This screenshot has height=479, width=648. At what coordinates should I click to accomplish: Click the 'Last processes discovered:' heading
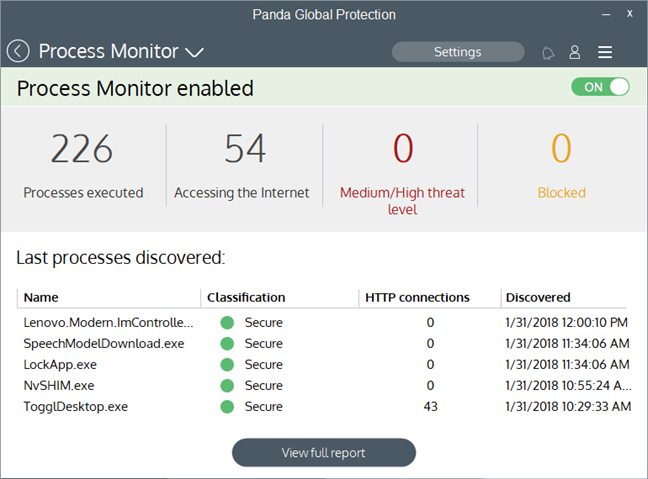(x=121, y=258)
